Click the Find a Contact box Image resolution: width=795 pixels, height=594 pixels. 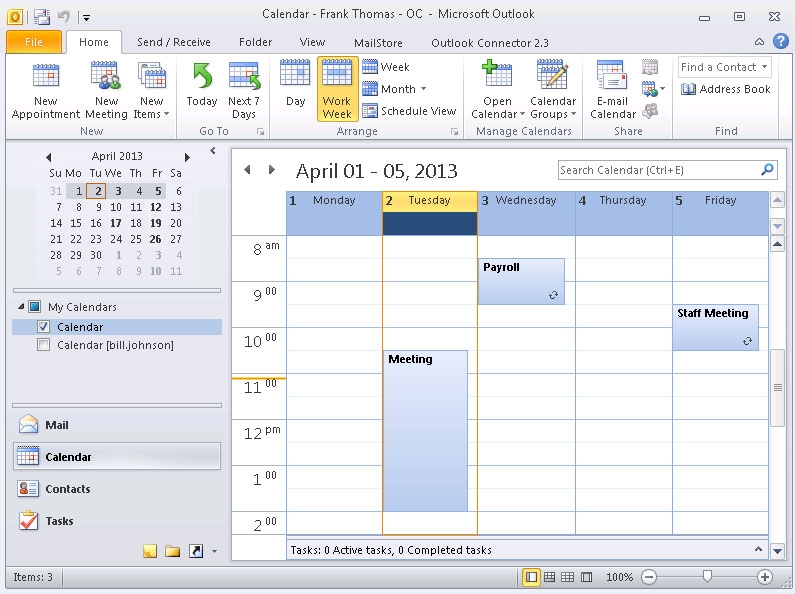click(x=725, y=67)
